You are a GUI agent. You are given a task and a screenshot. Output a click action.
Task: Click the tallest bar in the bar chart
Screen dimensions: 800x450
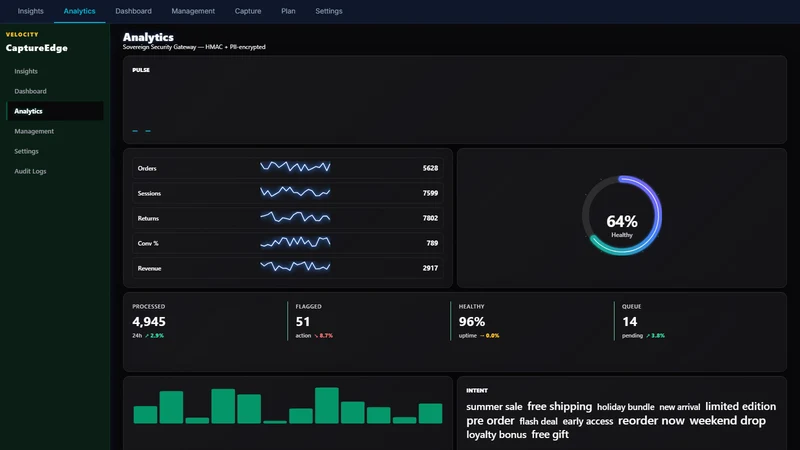327,406
